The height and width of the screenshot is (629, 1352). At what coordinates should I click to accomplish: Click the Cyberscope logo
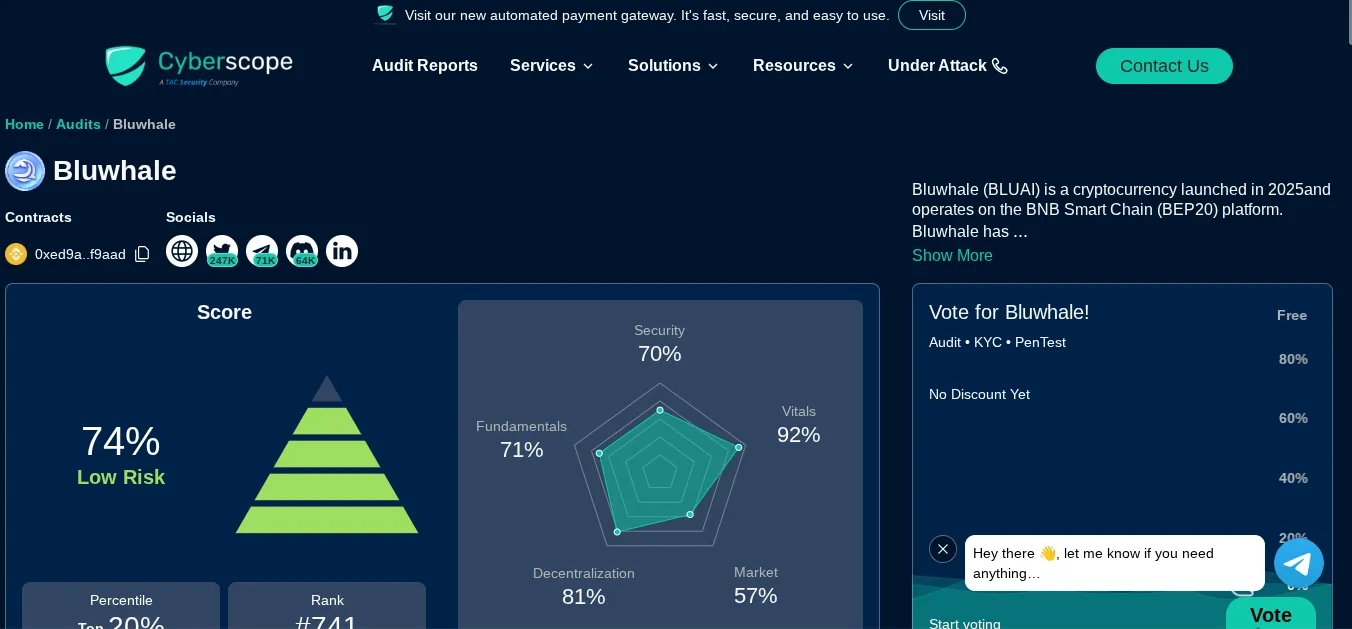(199, 66)
